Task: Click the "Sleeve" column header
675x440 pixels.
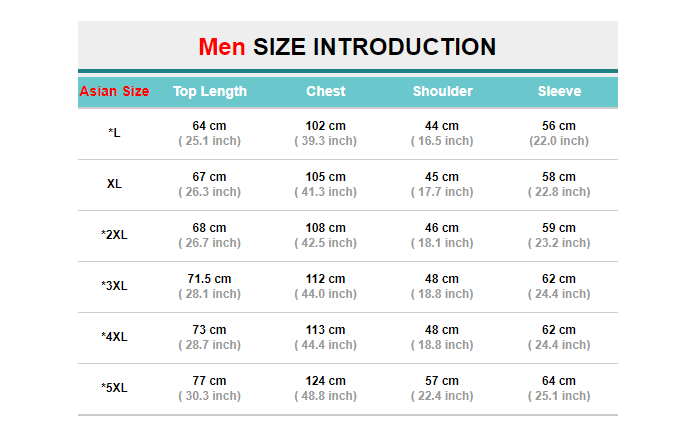Action: [559, 92]
